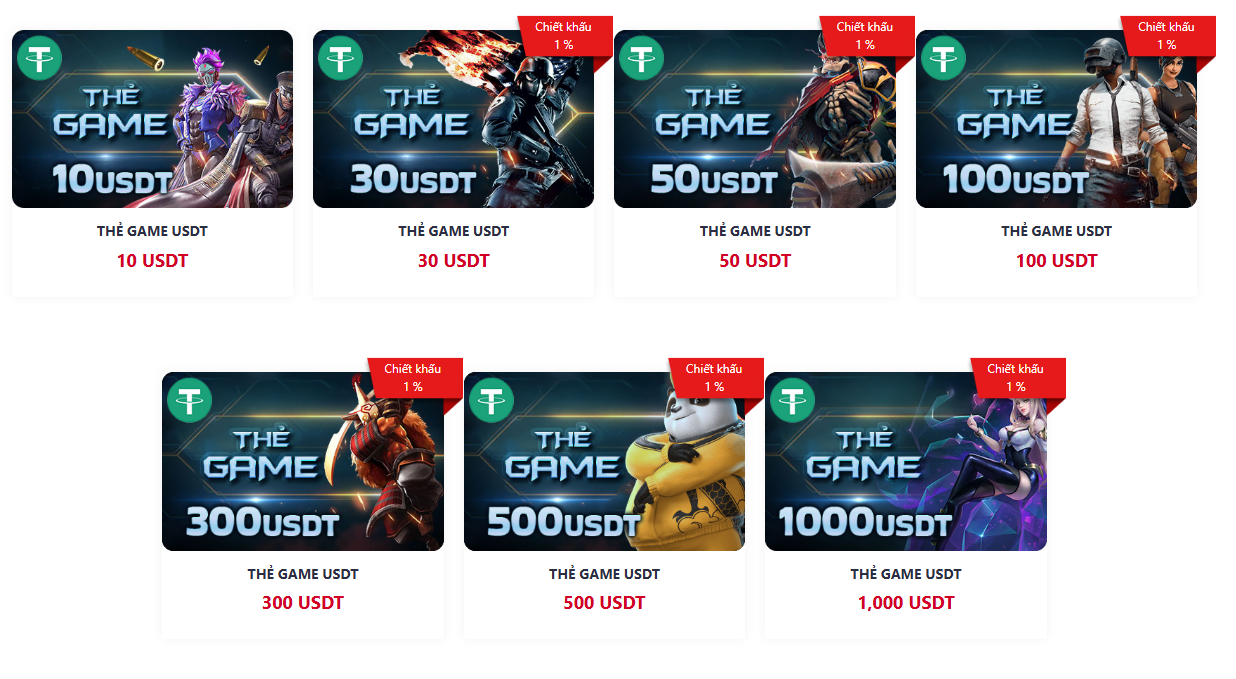Click the Tether logo on 100 USDT card
Screen dimensions: 1236x679
944,57
